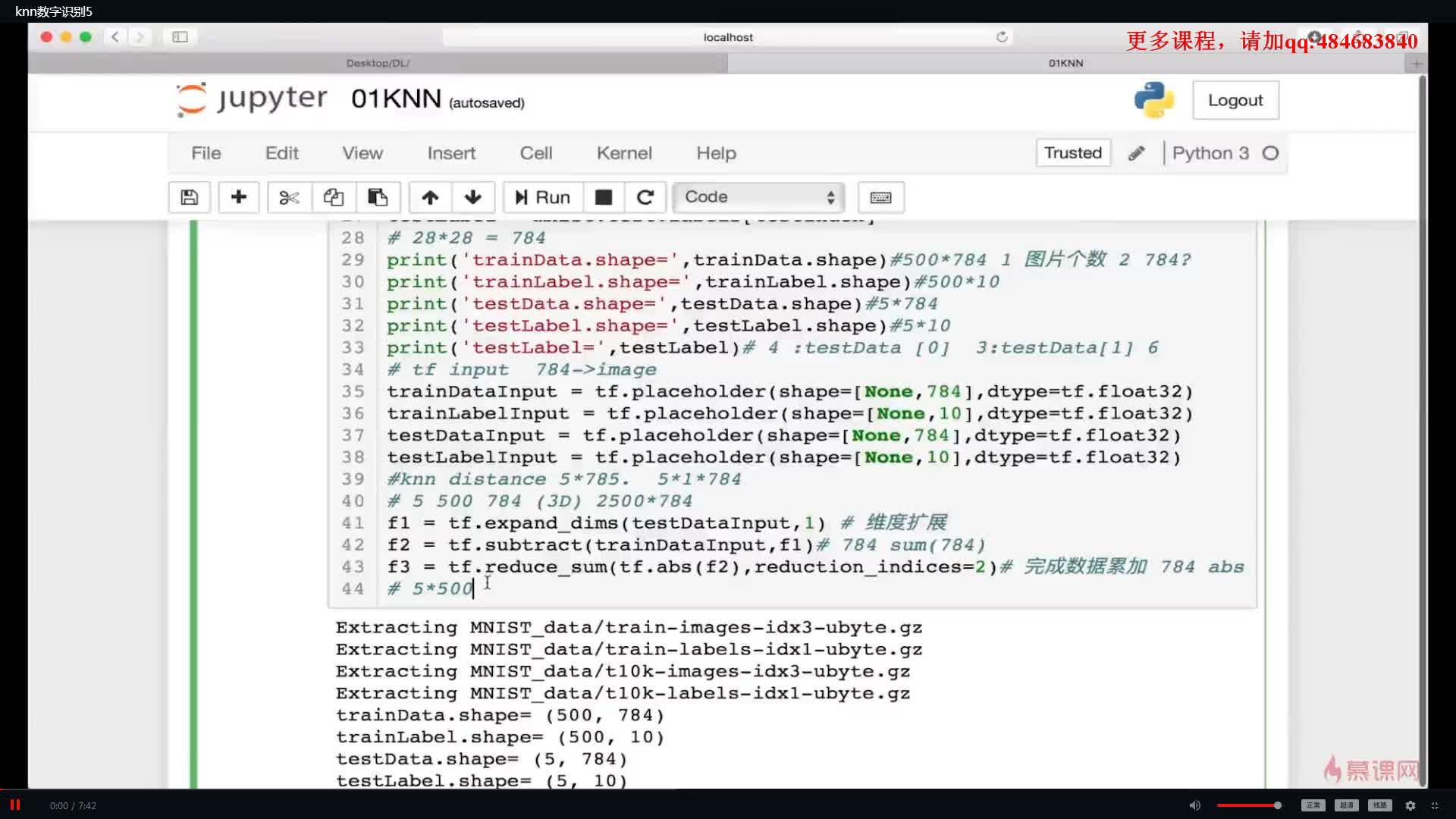
Task: Click the Trusted notebook button
Action: (x=1073, y=152)
